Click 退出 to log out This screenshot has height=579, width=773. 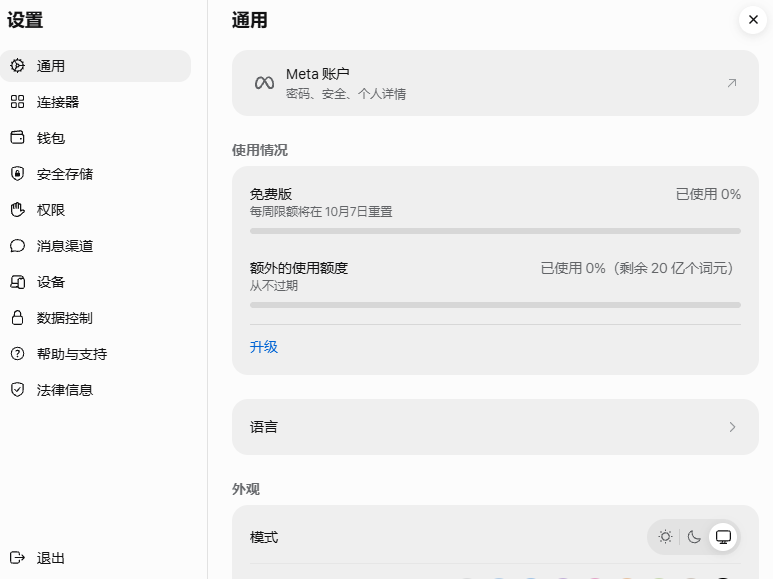tap(96, 557)
